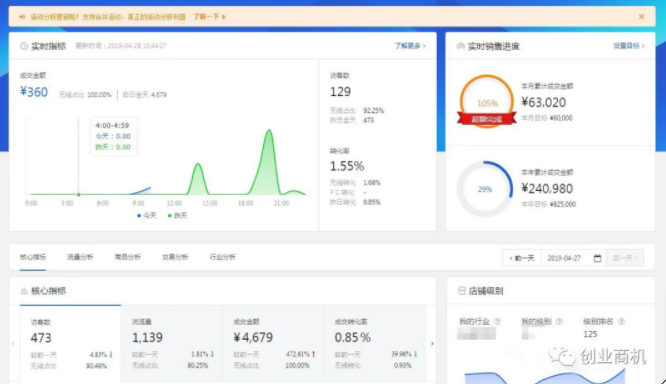Viewport: 666px width, 384px height.
Task: Click the 4:00-4:59 chart tooltip
Action: tap(113, 136)
